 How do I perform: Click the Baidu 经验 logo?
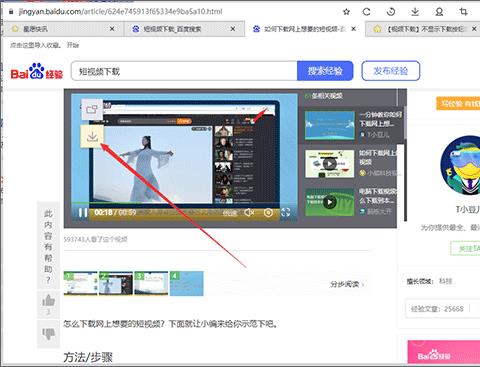(x=36, y=71)
